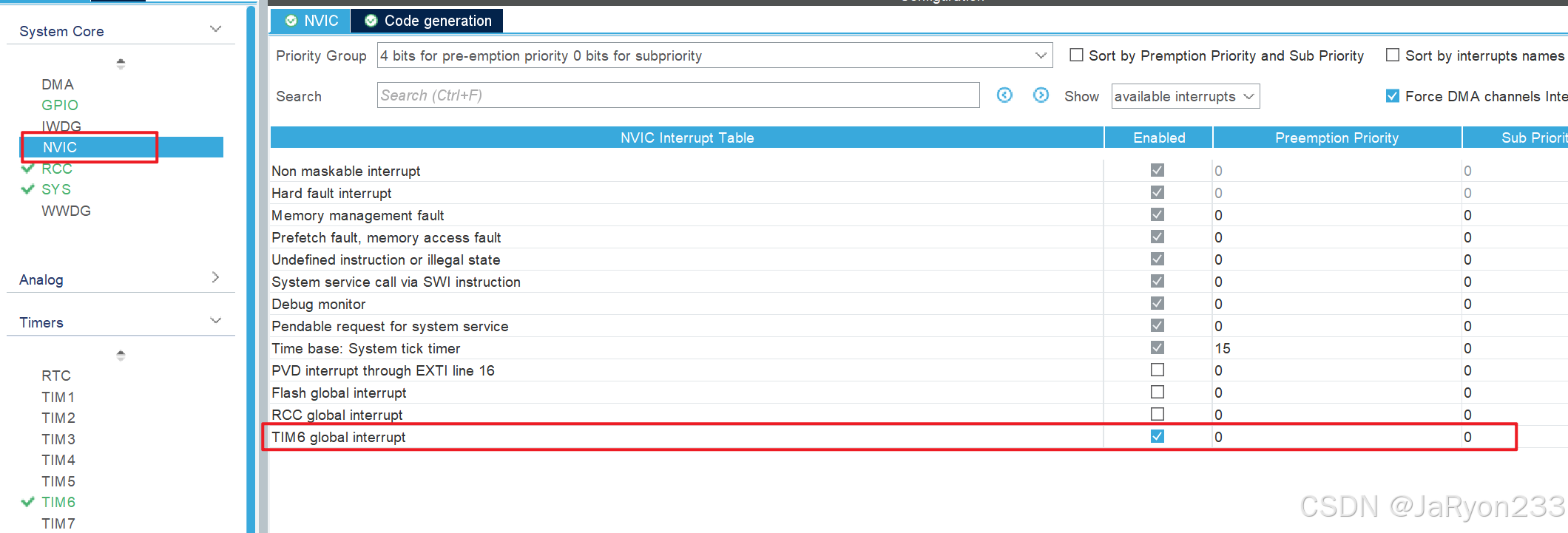Click the Sub Priority column header
Screen dimensions: 1568x533
point(1515,138)
